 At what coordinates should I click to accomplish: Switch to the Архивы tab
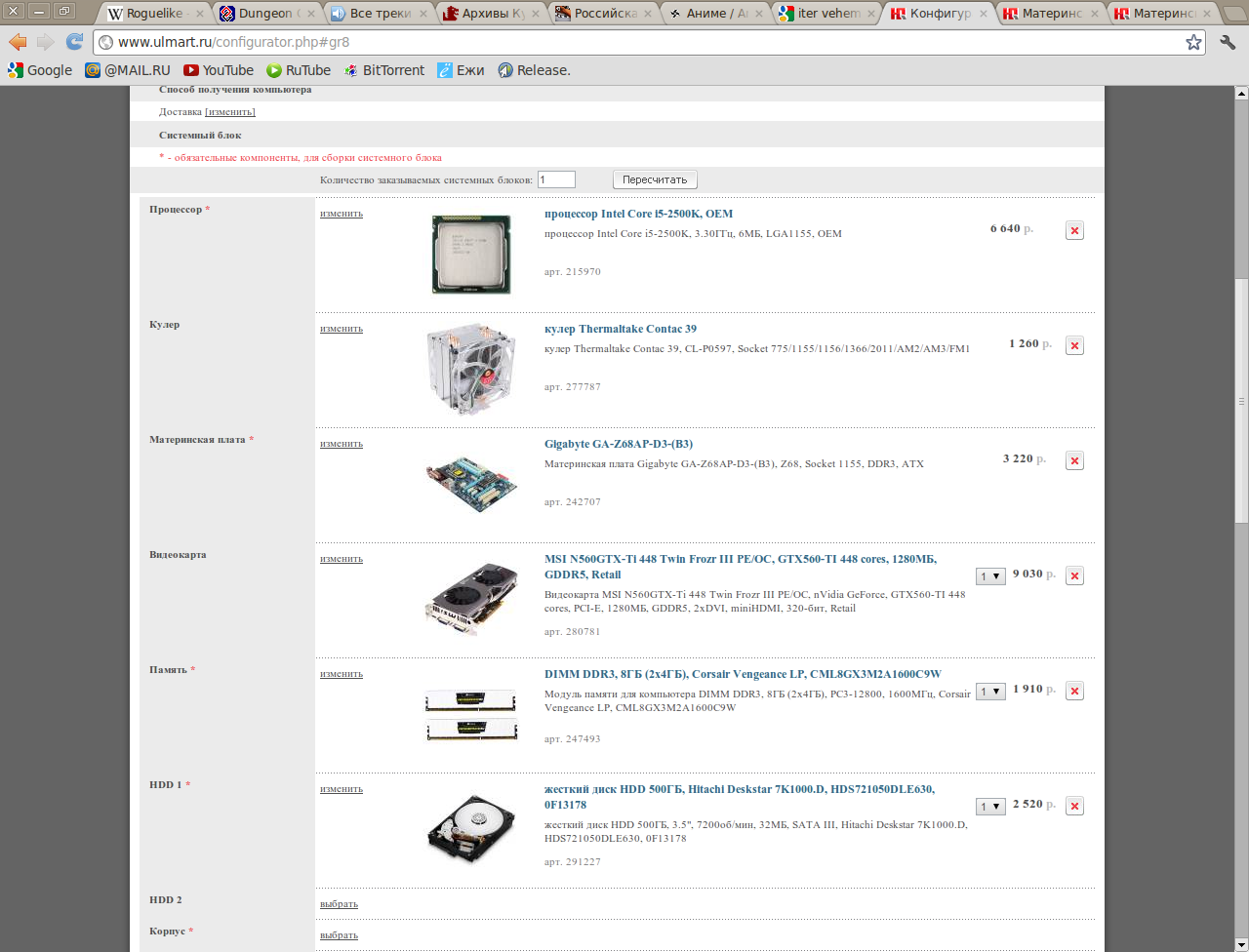coord(491,14)
